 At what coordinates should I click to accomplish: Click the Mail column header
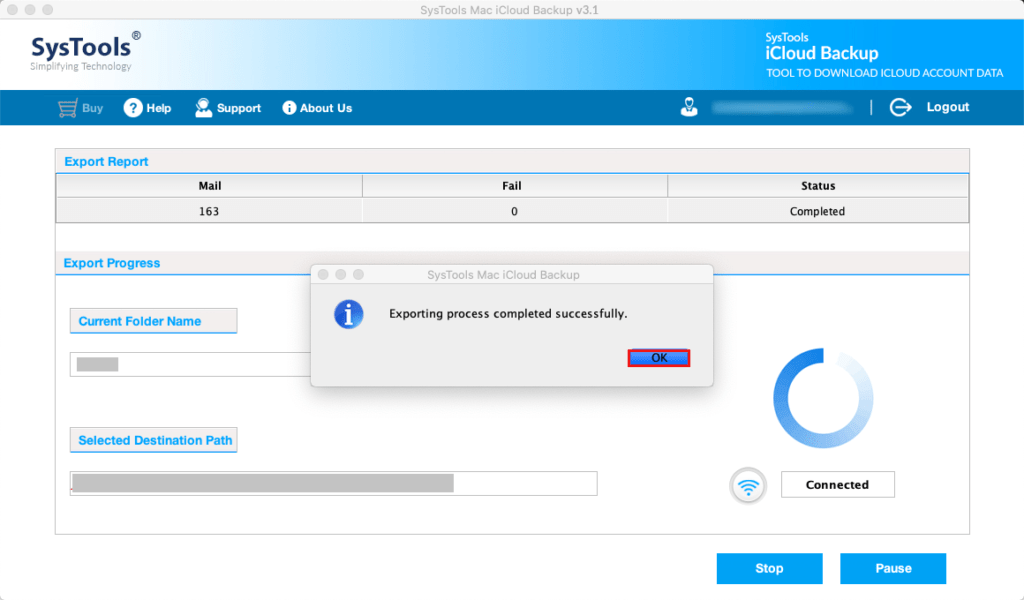[210, 186]
